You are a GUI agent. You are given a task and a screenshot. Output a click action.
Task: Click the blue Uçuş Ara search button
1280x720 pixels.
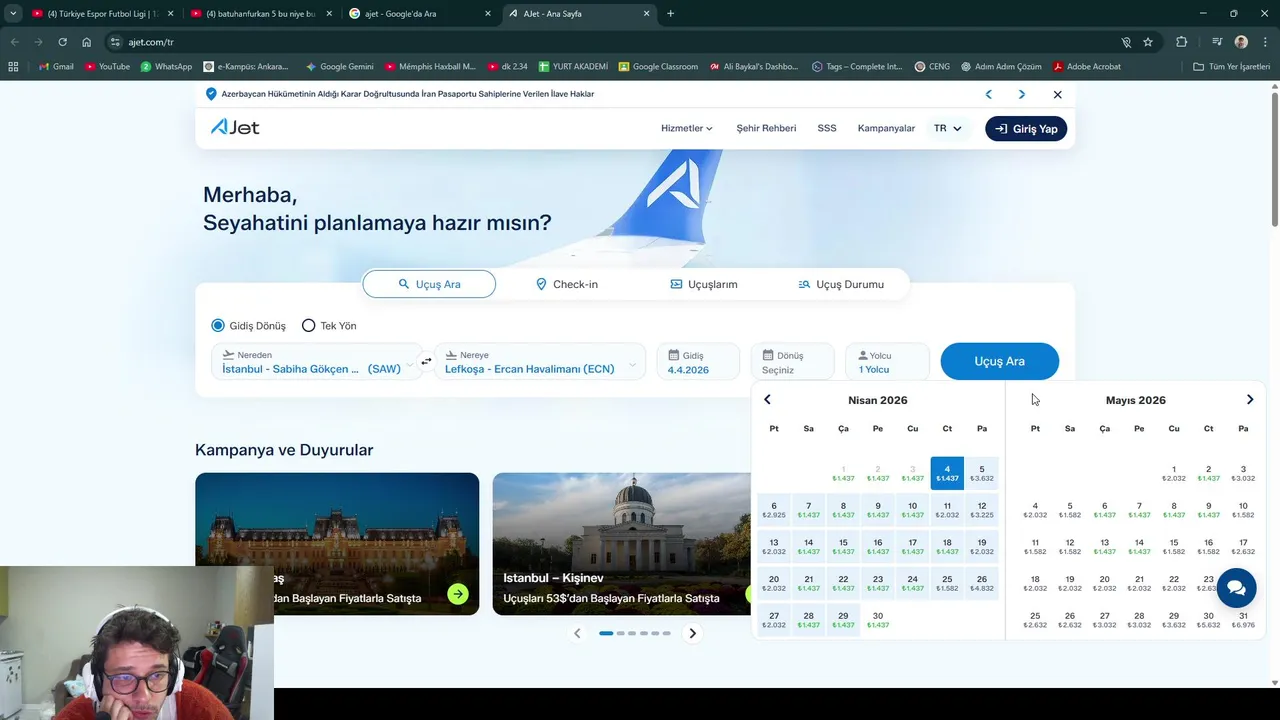[x=1000, y=361]
